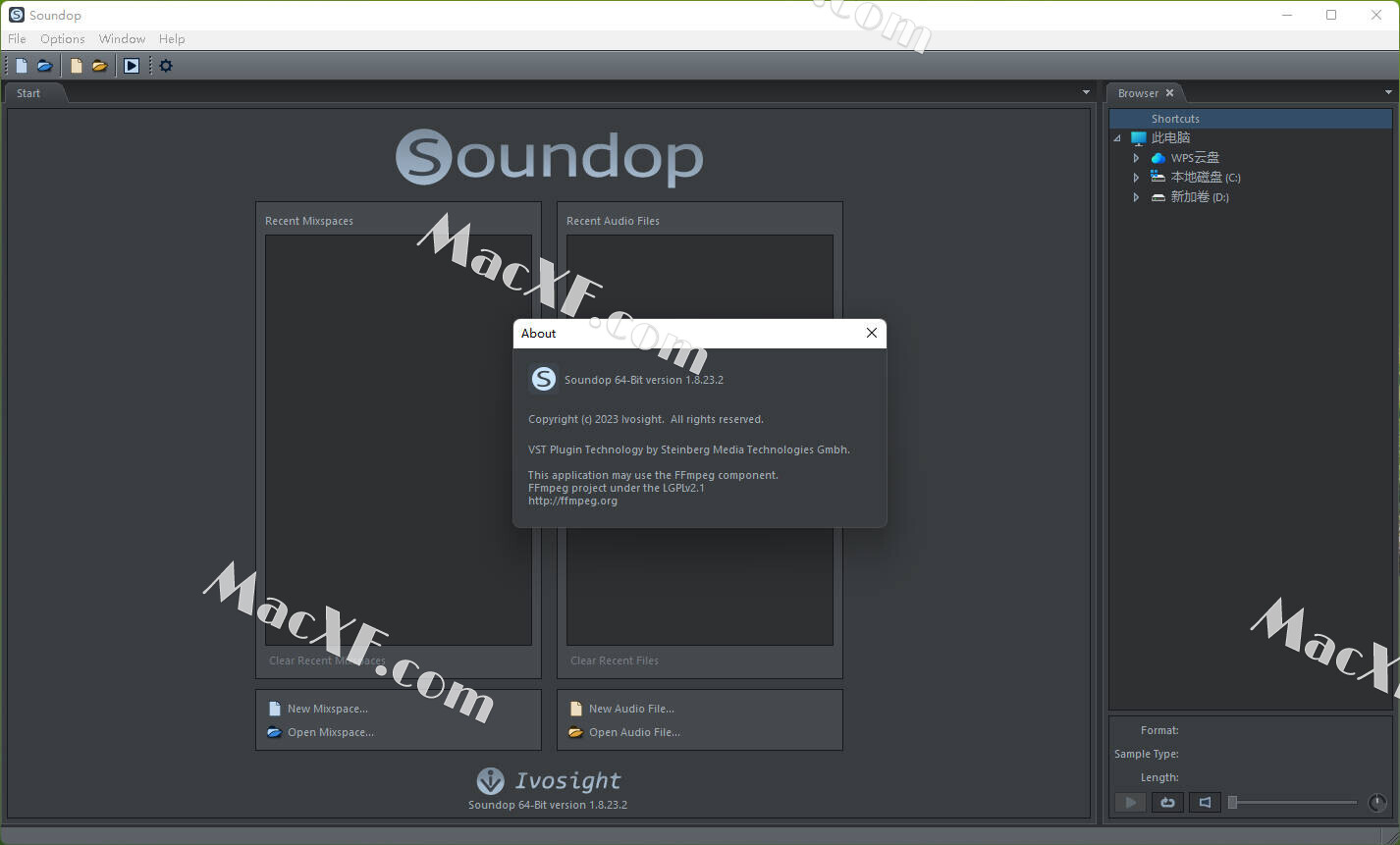The height and width of the screenshot is (845, 1400).
Task: Select 新加卷 (D:) in the Browser tree
Action: pos(1200,197)
